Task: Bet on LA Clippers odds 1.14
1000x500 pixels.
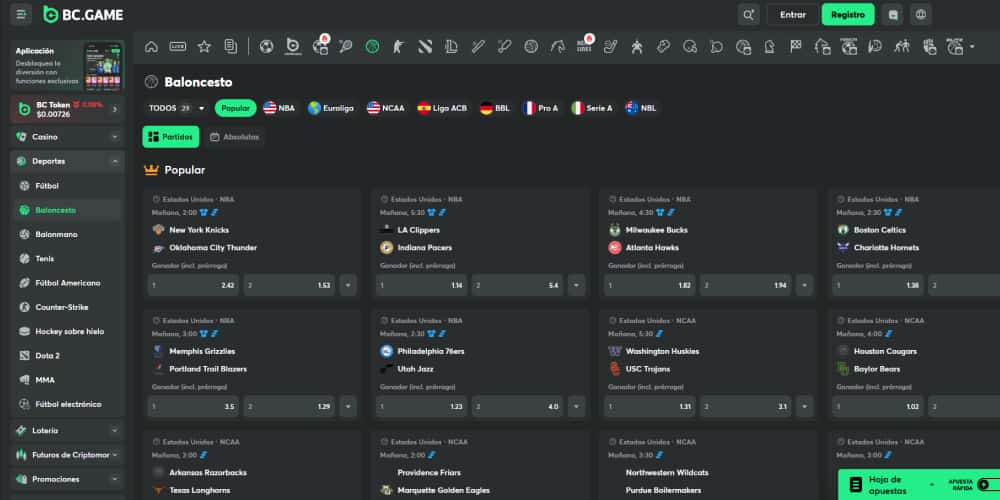Action: [421, 285]
